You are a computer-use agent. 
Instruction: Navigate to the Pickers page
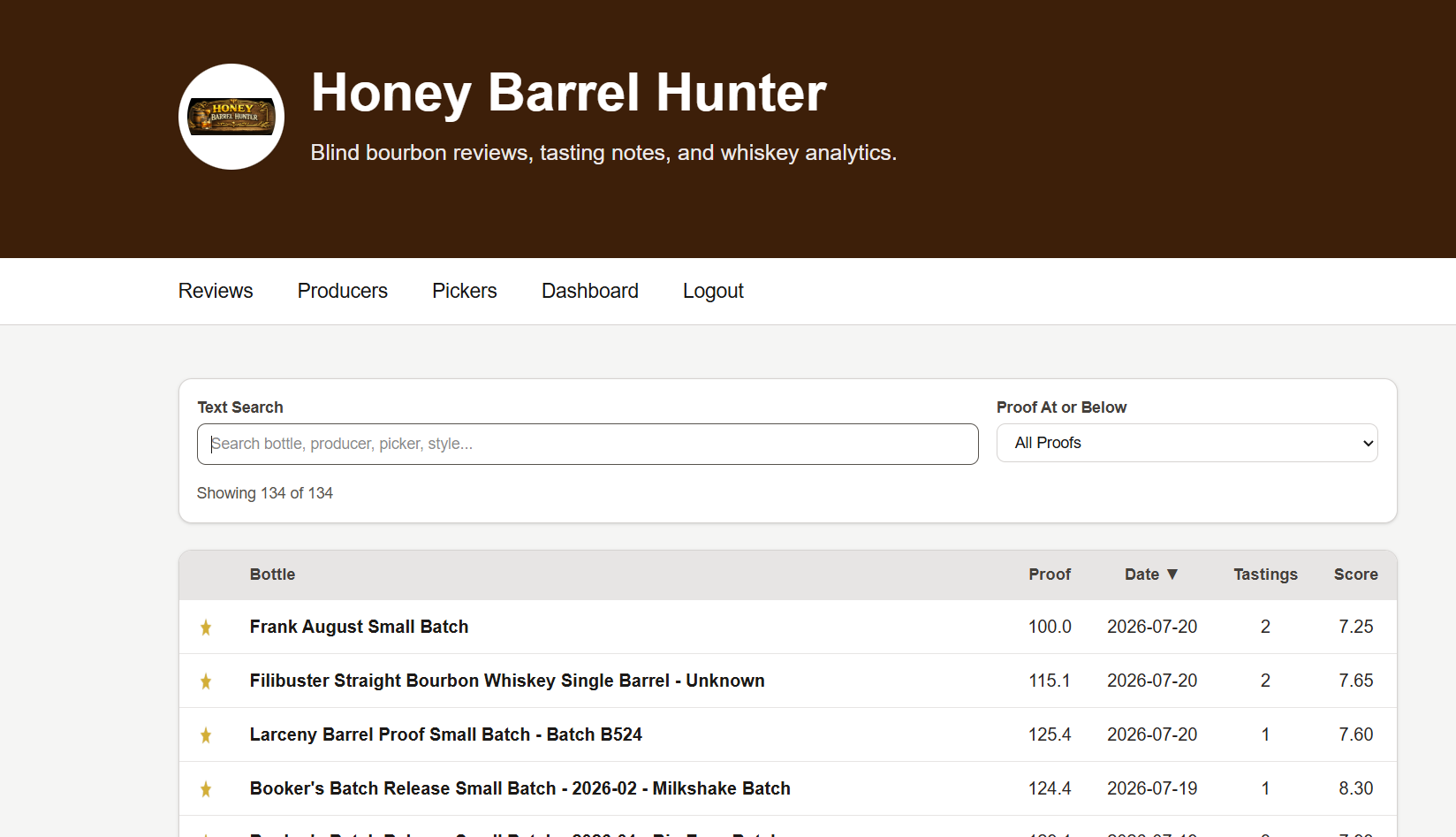465,291
